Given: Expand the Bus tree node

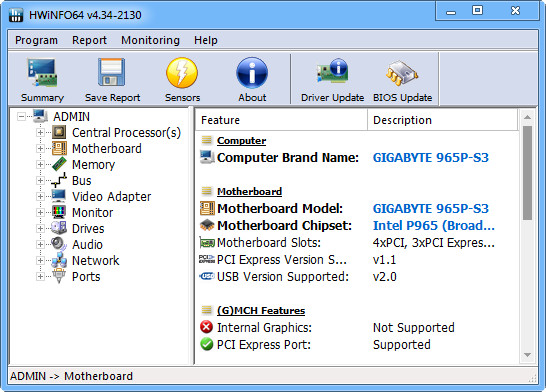Looking at the screenshot, I should (40, 180).
